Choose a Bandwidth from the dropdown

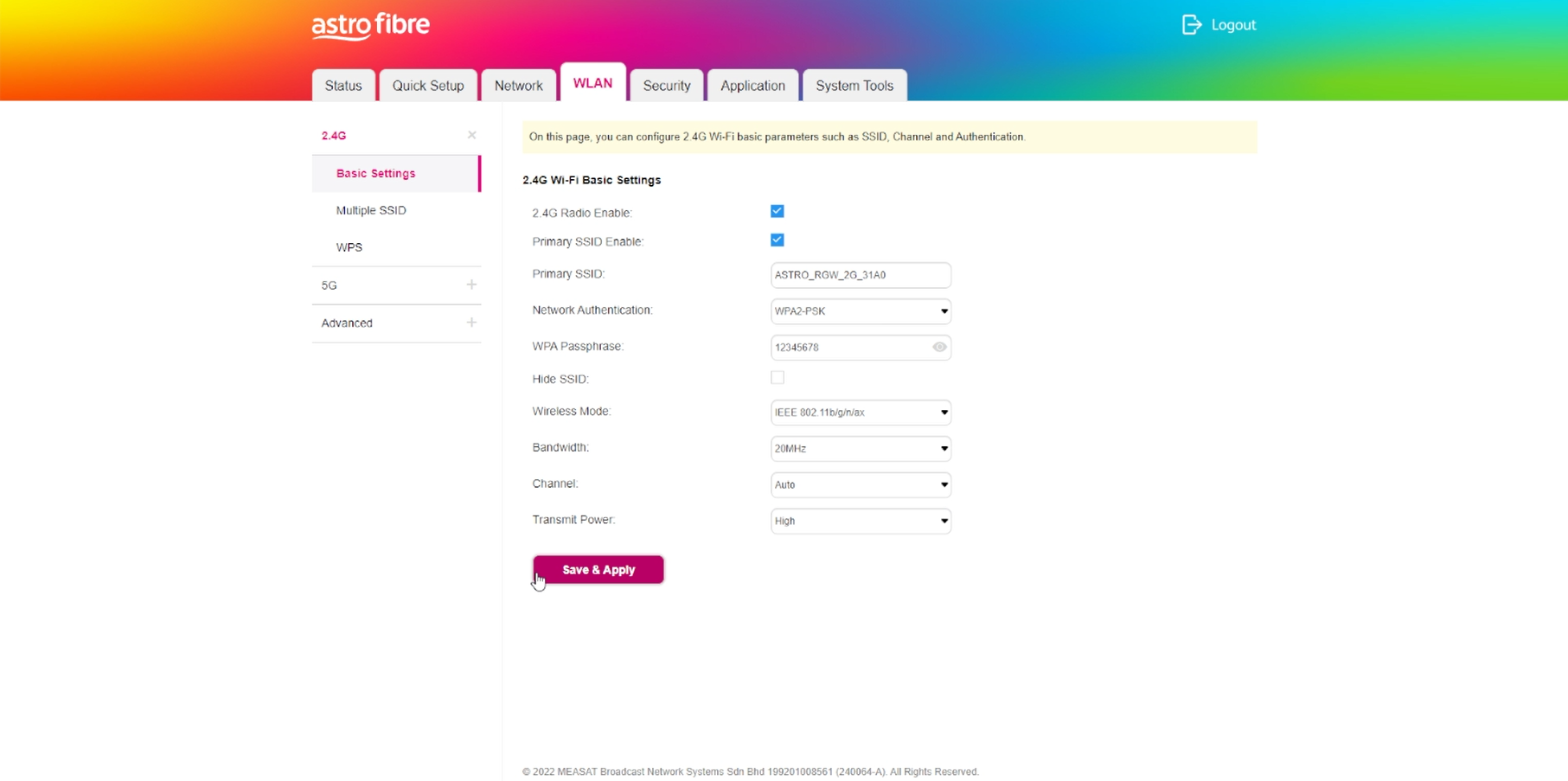(x=860, y=449)
